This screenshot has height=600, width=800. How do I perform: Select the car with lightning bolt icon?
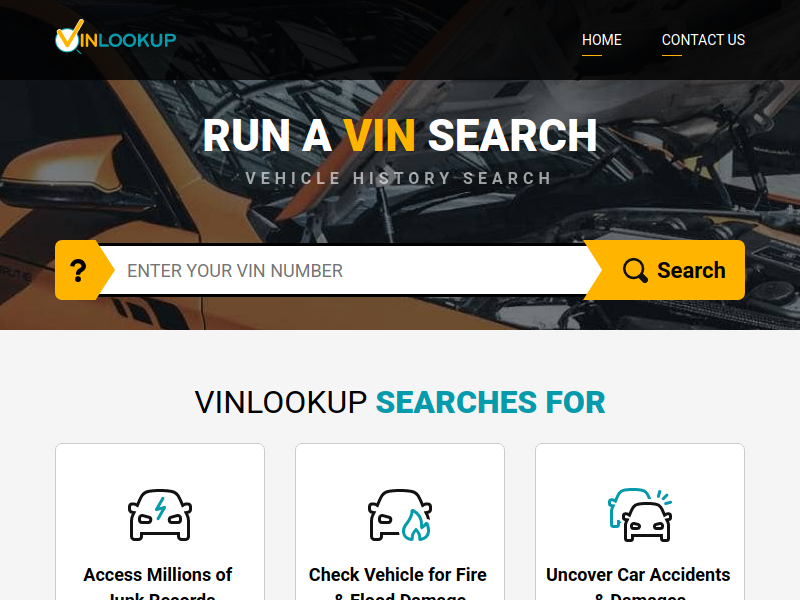tap(160, 515)
